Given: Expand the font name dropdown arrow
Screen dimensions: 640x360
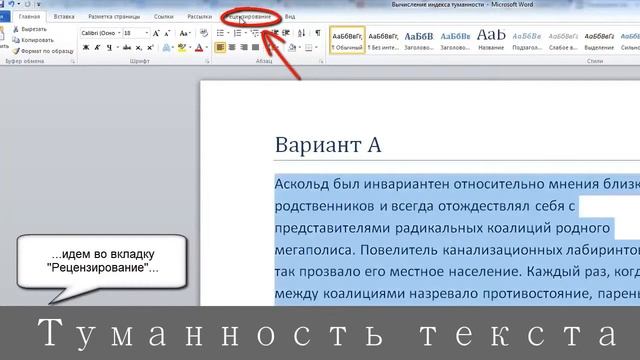Looking at the screenshot, I should [x=119, y=33].
